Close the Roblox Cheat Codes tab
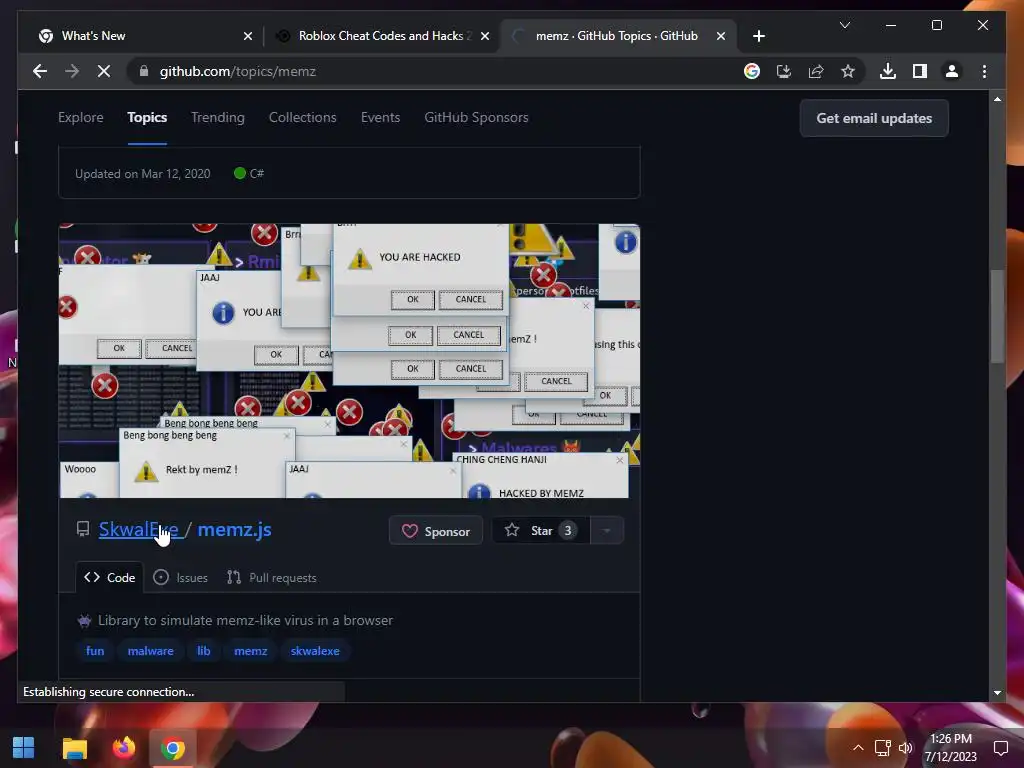Viewport: 1024px width, 768px height. coord(485,36)
